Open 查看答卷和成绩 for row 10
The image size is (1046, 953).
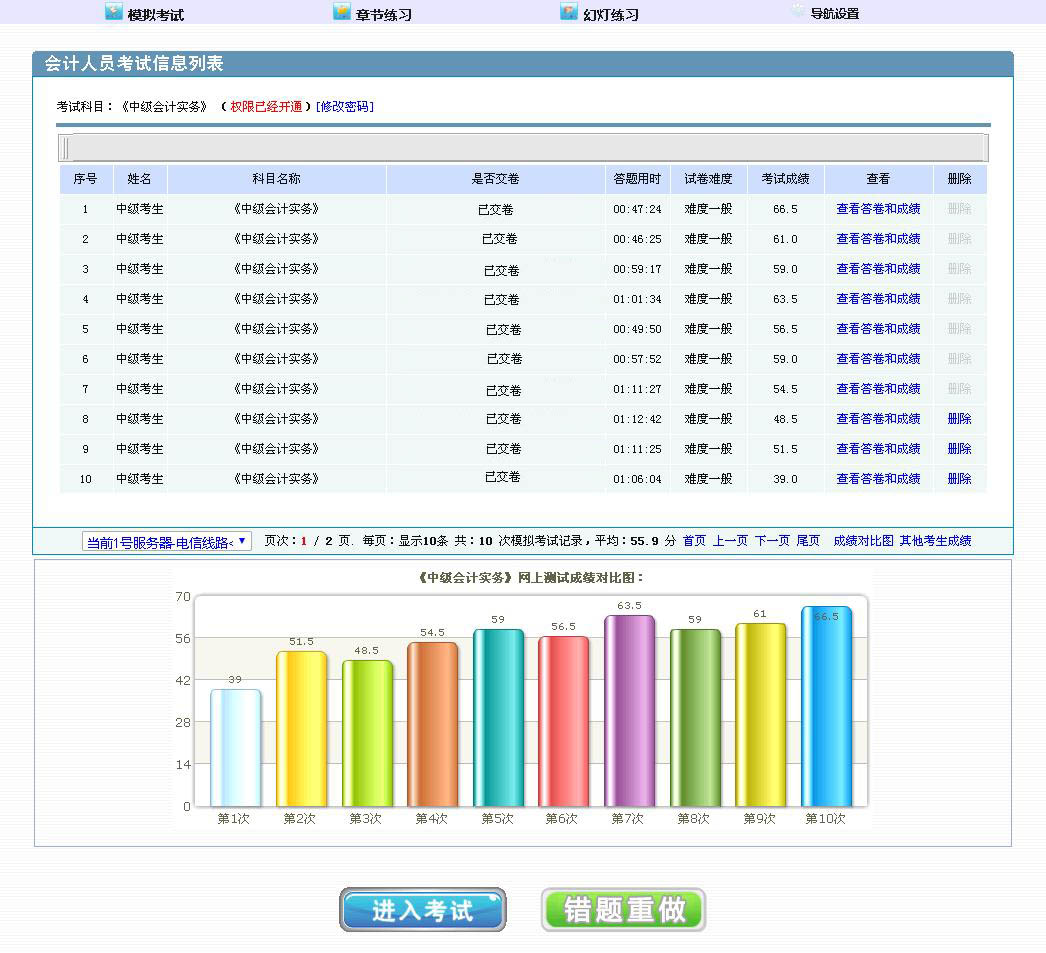pos(878,479)
